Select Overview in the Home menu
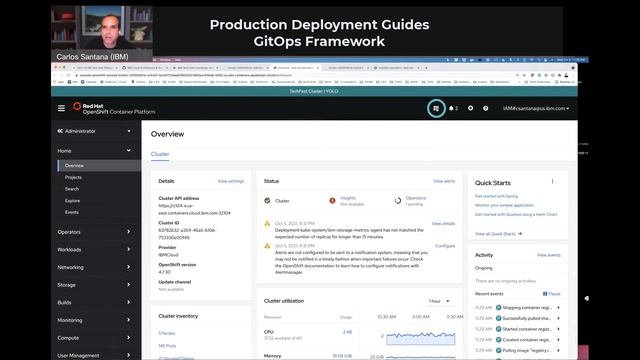This screenshot has height=360, width=640. tap(74, 166)
